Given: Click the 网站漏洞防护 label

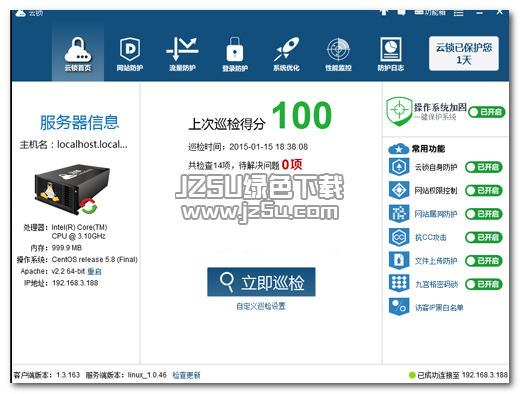Looking at the screenshot, I should (436, 214).
